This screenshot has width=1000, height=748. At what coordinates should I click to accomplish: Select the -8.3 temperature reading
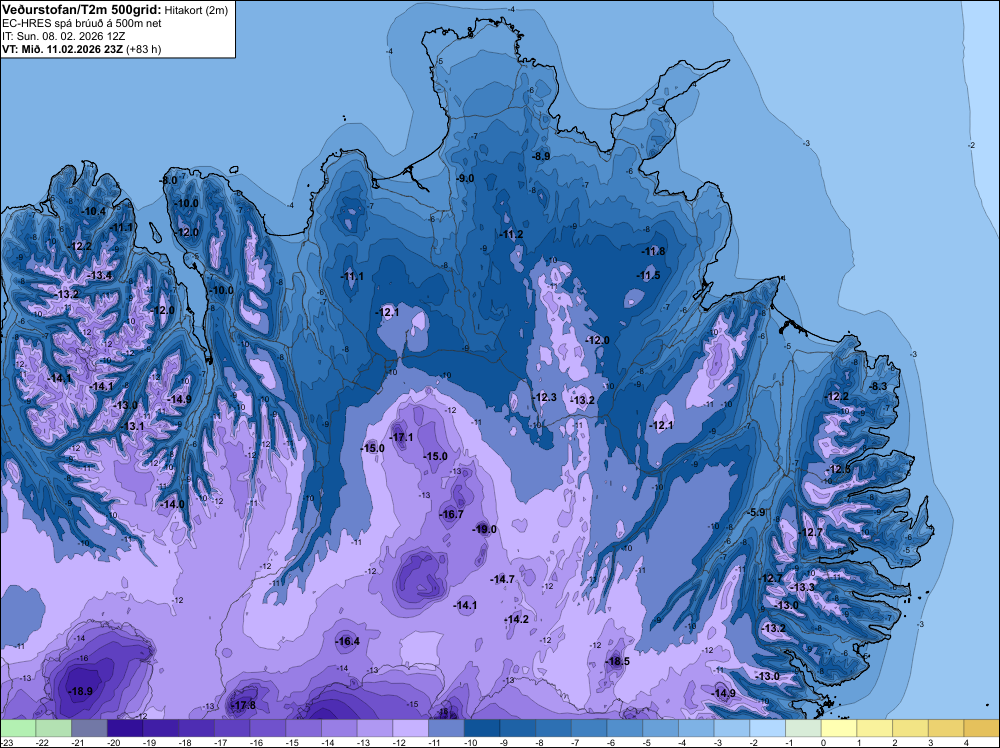pos(879,386)
